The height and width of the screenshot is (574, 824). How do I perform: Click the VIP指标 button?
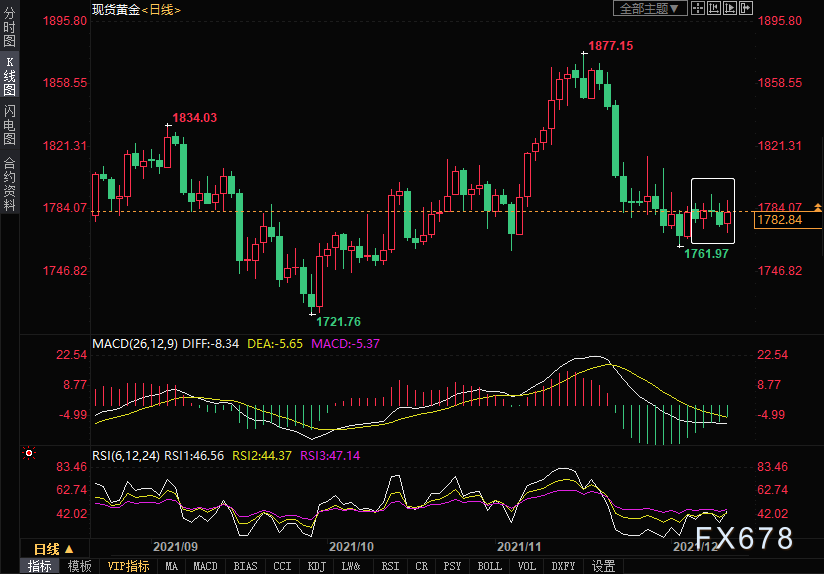point(129,566)
